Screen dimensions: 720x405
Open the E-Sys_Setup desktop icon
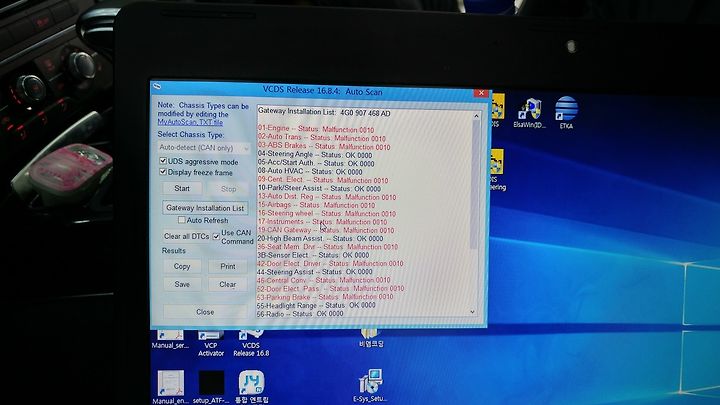[370, 385]
